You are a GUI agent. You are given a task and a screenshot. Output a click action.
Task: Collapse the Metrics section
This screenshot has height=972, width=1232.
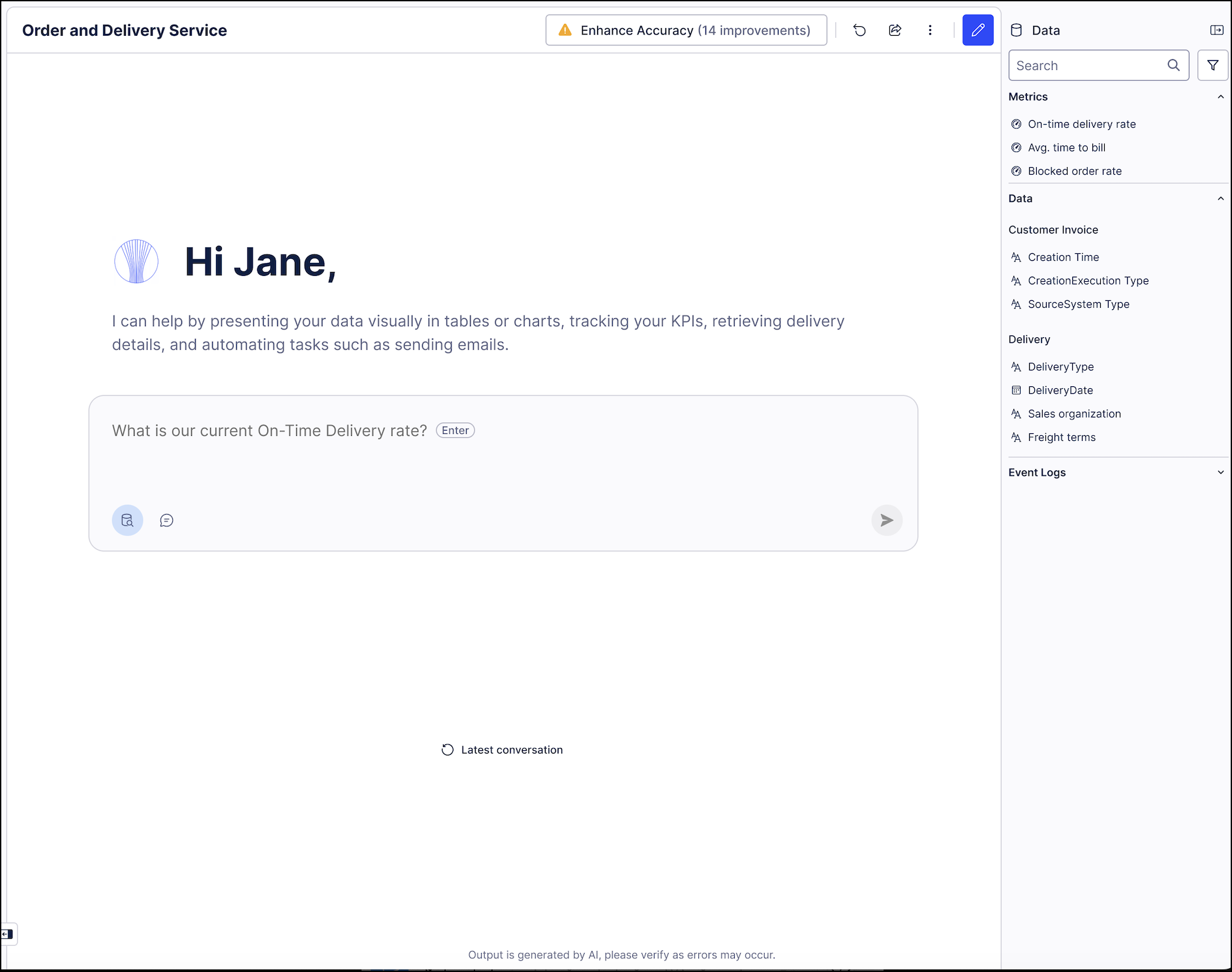(x=1220, y=97)
